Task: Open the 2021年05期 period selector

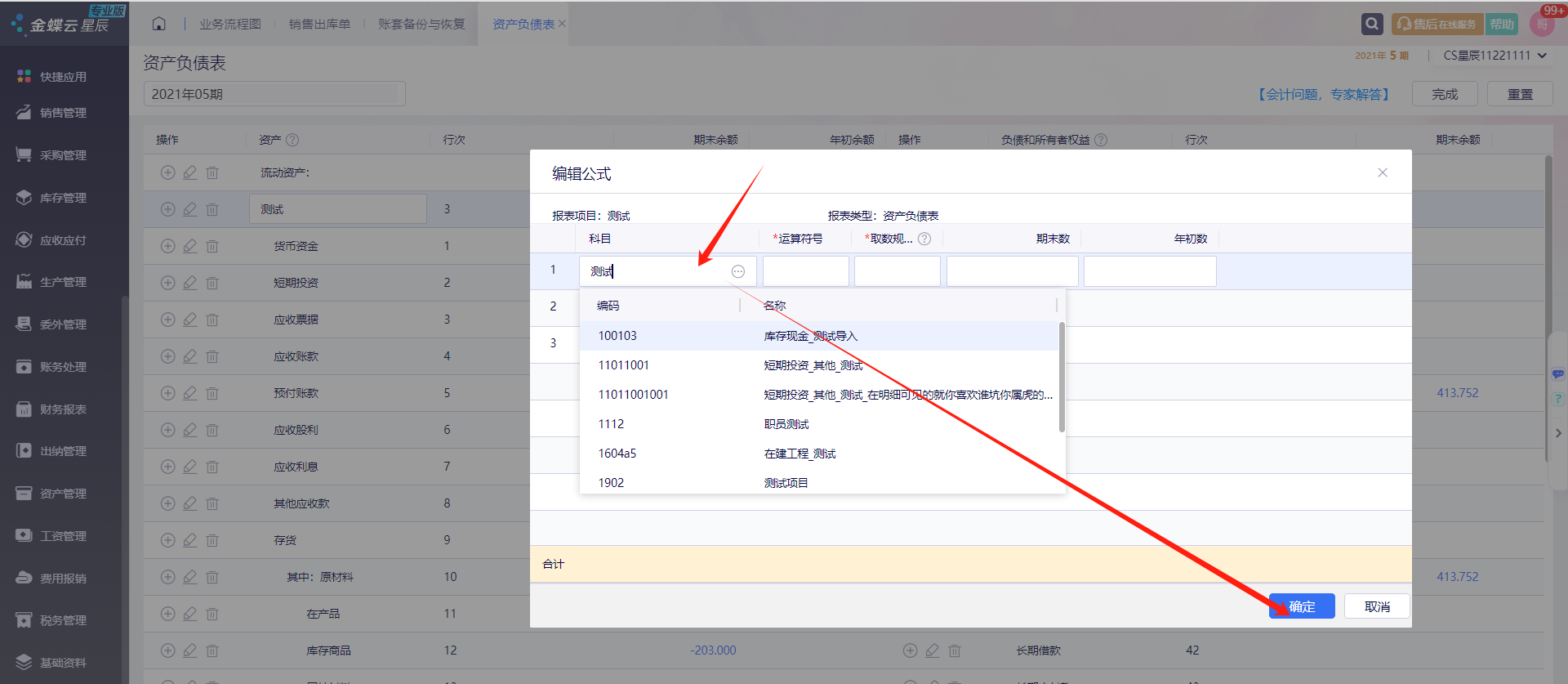Action: pyautogui.click(x=274, y=94)
